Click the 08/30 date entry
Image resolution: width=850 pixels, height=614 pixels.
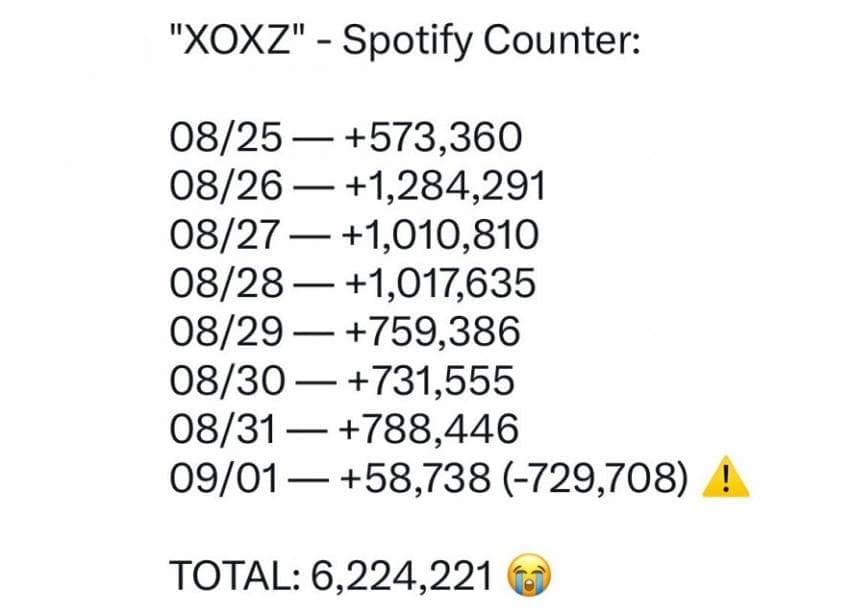coord(227,380)
